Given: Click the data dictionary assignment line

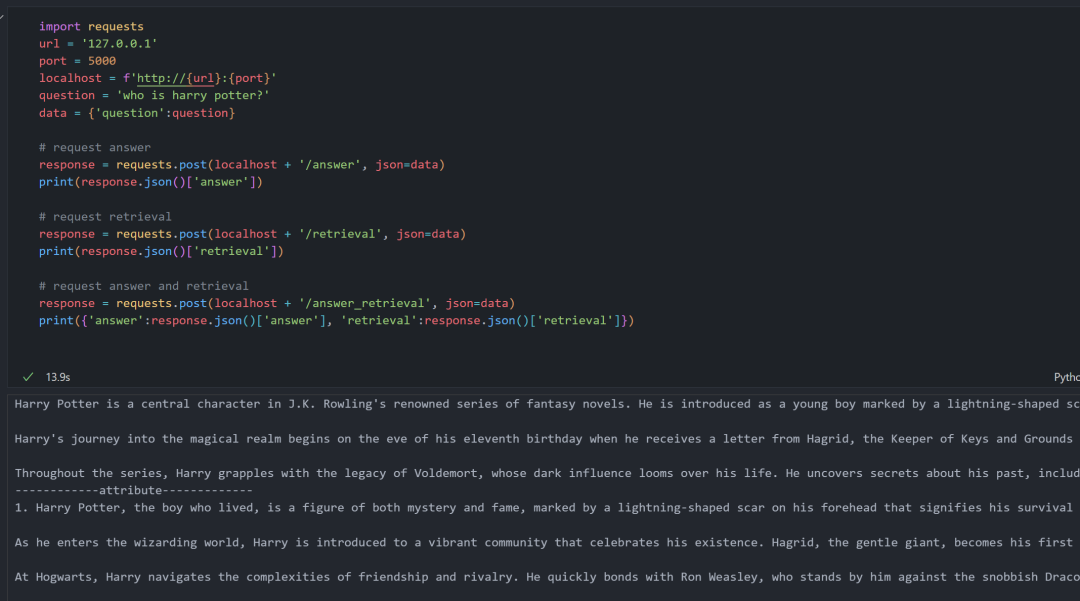Looking at the screenshot, I should coord(137,113).
